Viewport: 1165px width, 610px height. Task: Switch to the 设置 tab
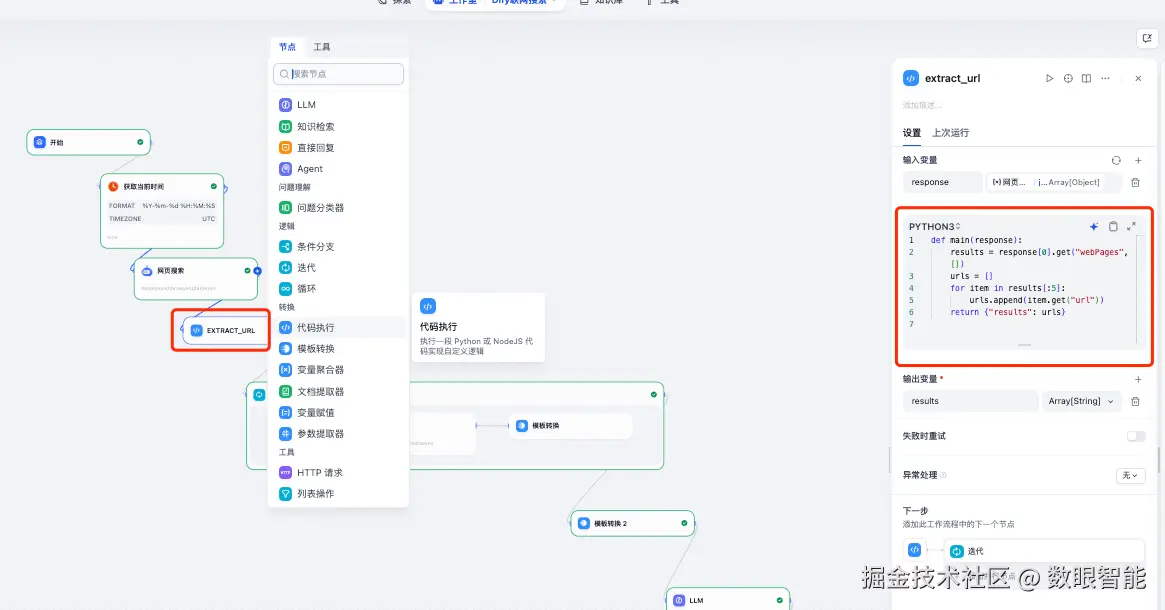tap(912, 132)
